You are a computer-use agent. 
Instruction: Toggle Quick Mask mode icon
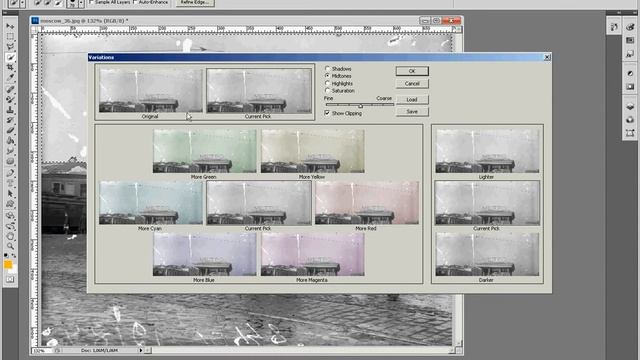pyautogui.click(x=10, y=280)
